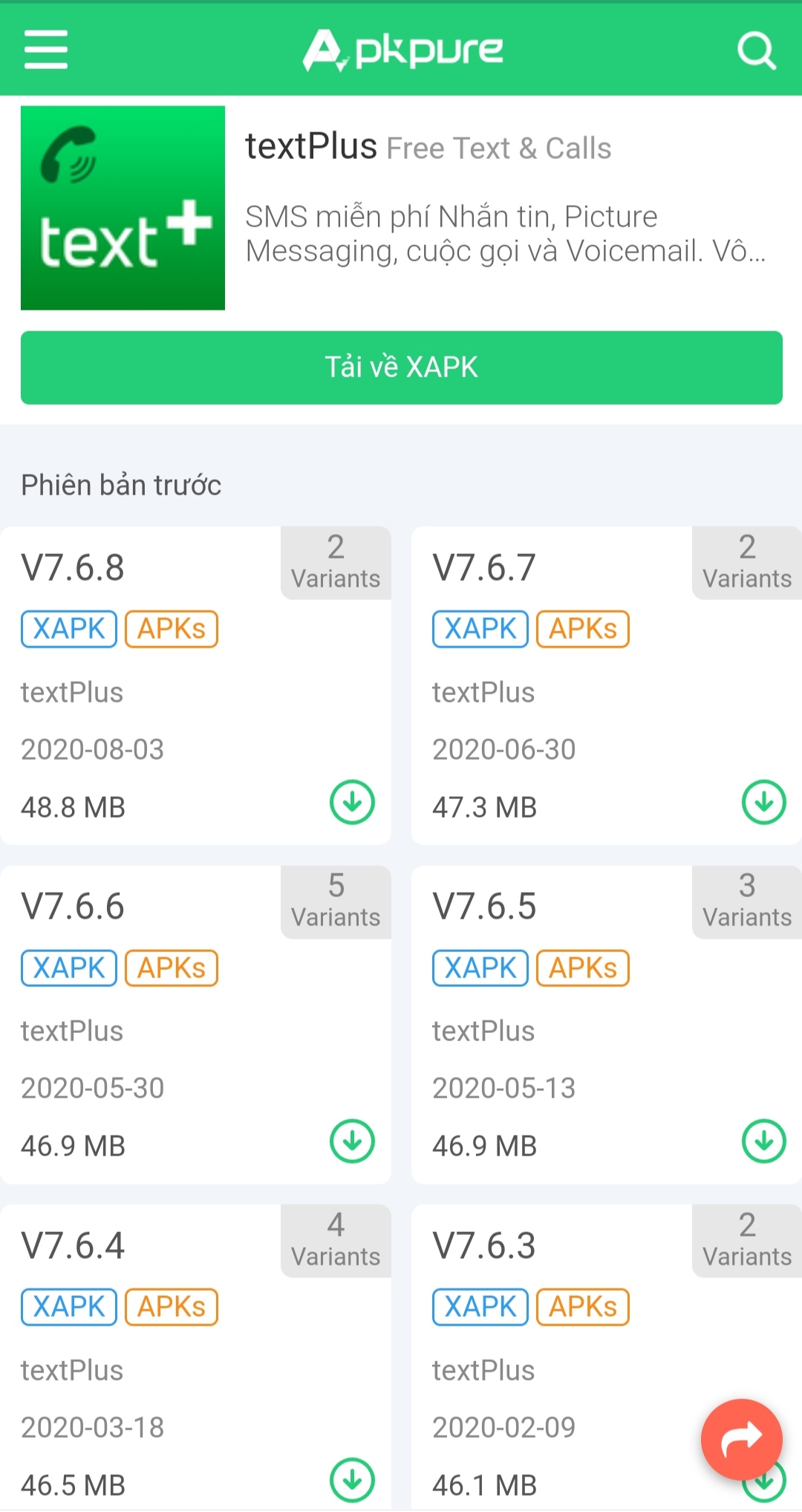Show the 4 Variants for V7.6.4
The image size is (802, 1512).
pyautogui.click(x=336, y=1241)
